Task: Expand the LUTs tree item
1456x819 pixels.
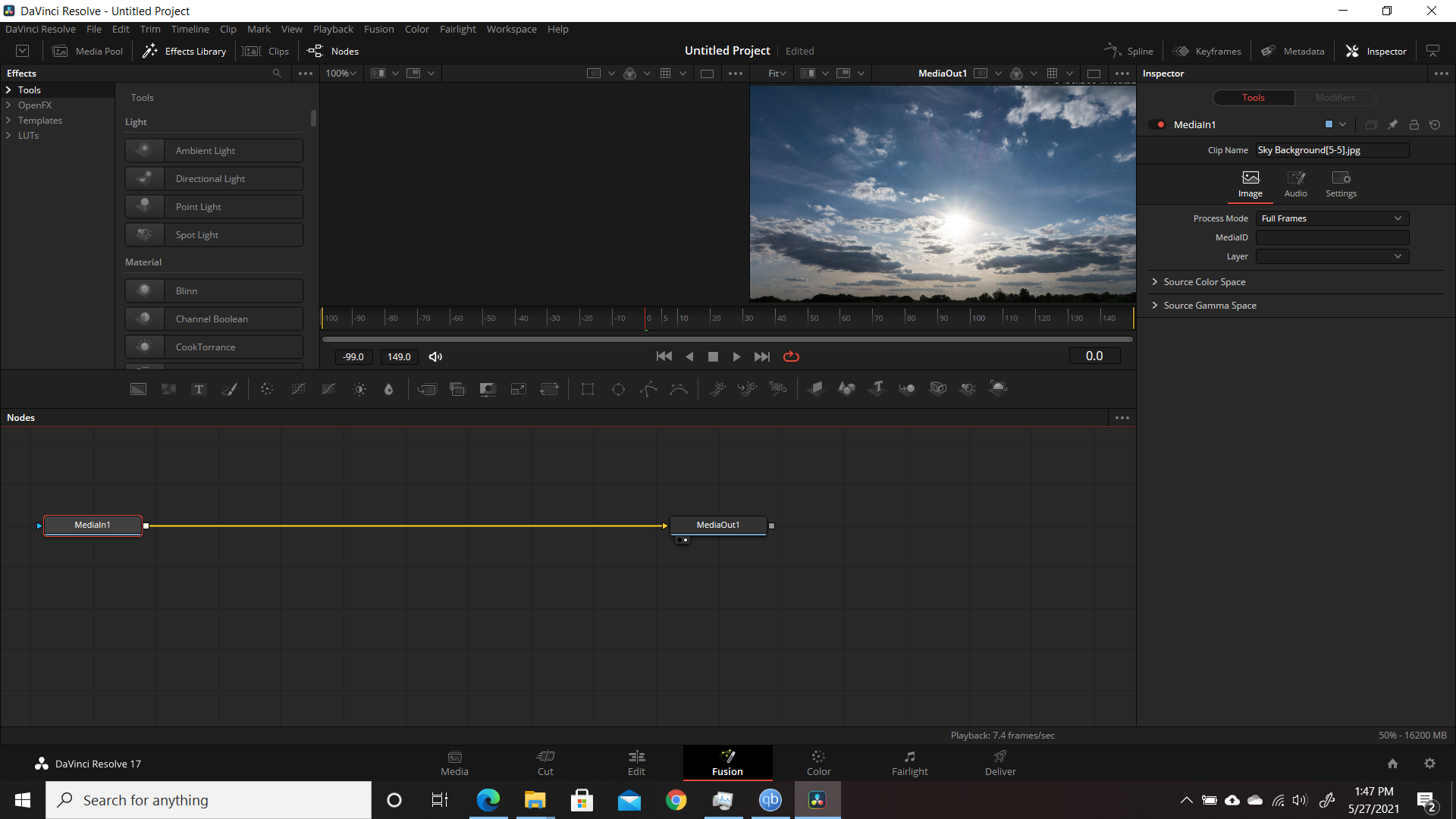Action: [8, 136]
